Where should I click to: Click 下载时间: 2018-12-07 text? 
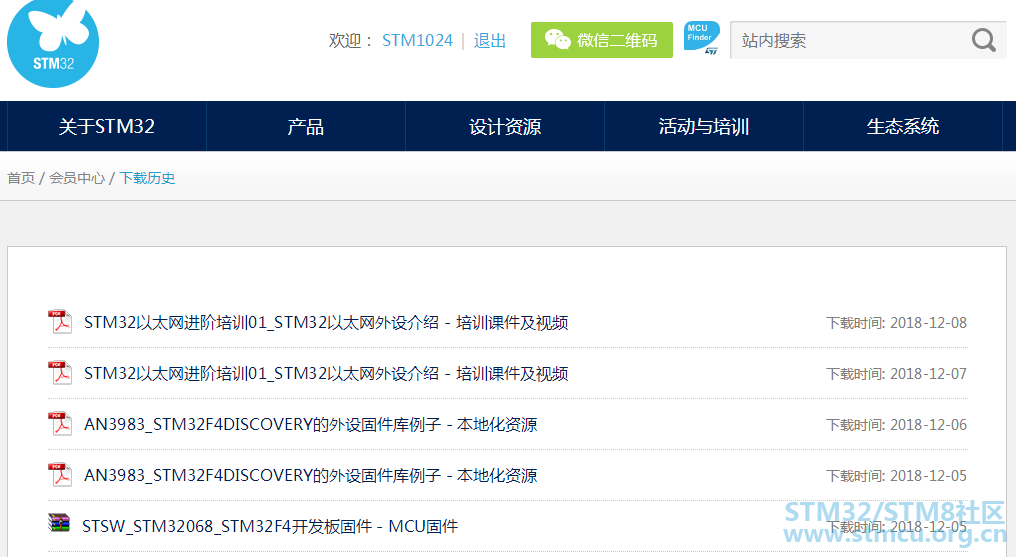point(896,374)
